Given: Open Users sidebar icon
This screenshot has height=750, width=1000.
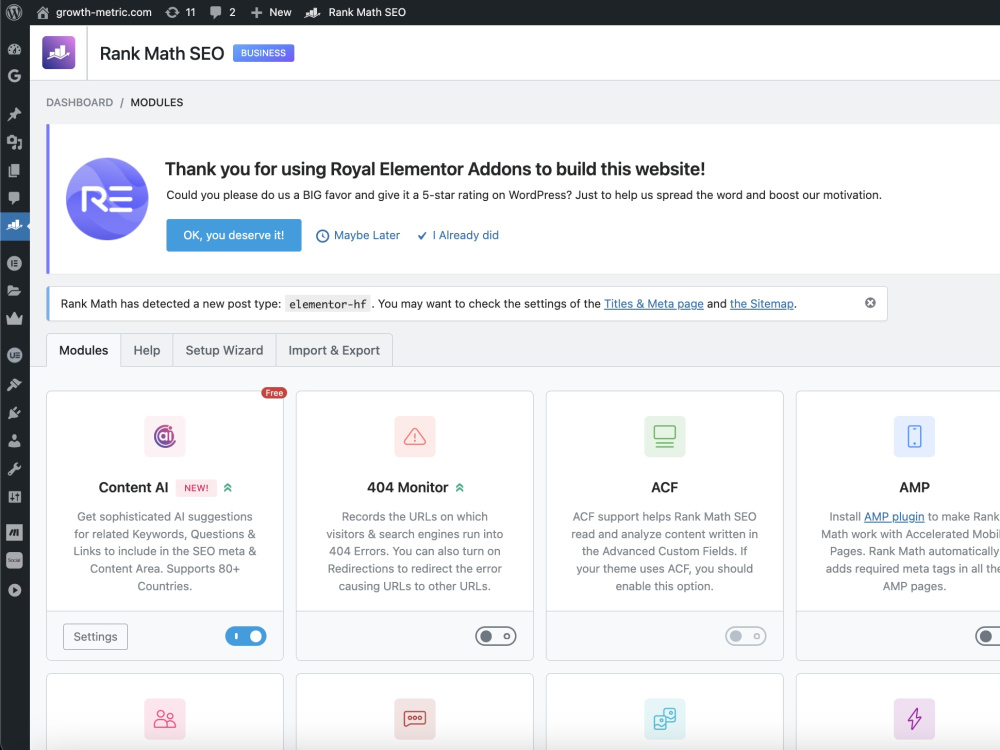Looking at the screenshot, I should [14, 441].
